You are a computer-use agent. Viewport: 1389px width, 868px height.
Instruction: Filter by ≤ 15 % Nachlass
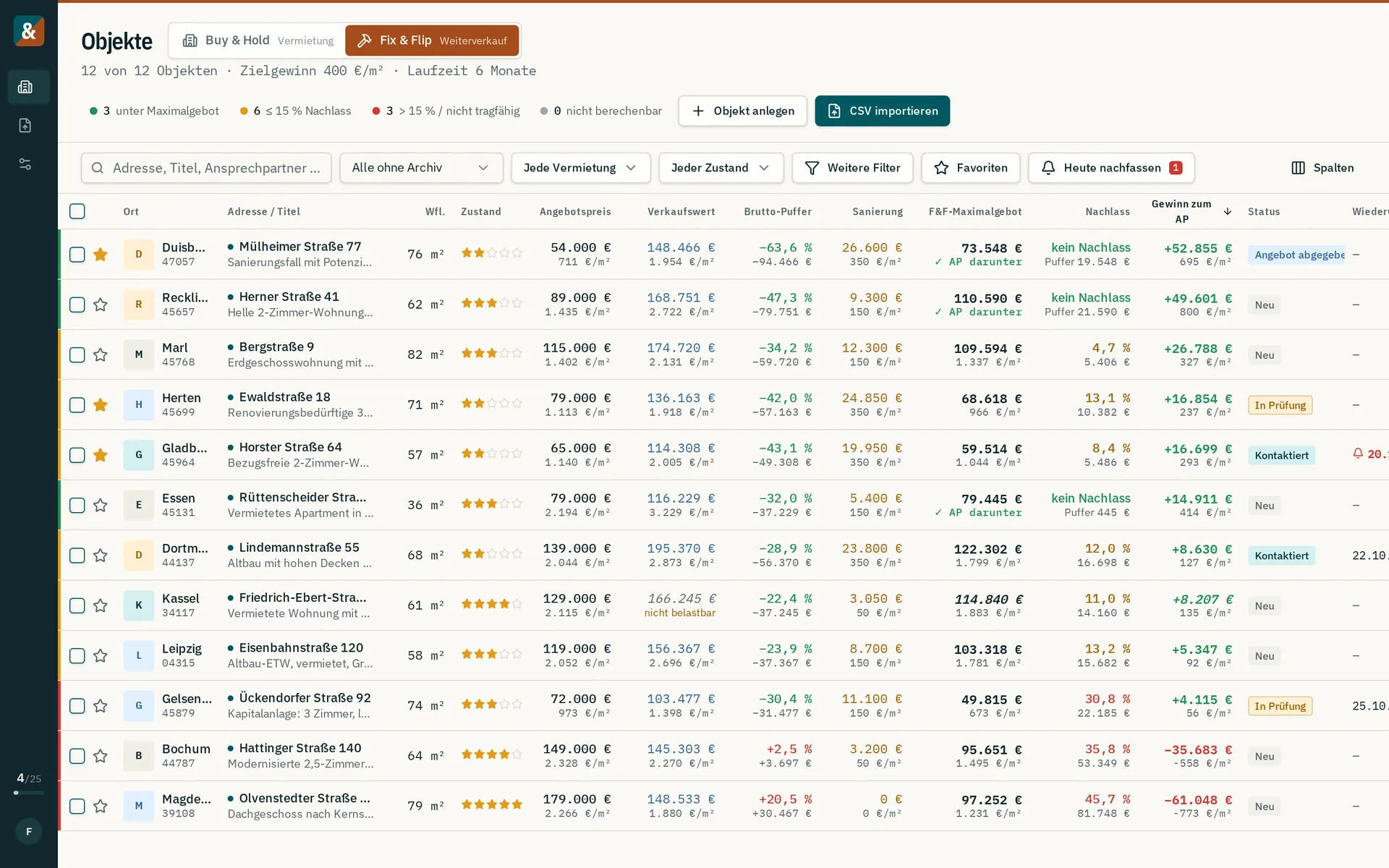click(x=295, y=111)
